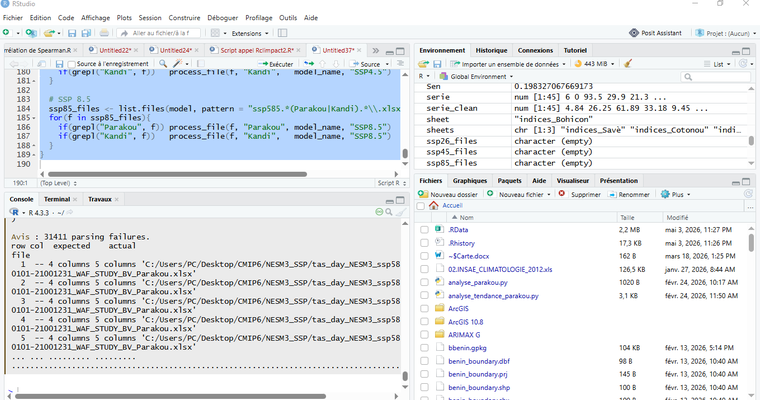The height and width of the screenshot is (400, 760).
Task: Tick the checkbox for analyse_parakou.py
Action: coord(424,282)
